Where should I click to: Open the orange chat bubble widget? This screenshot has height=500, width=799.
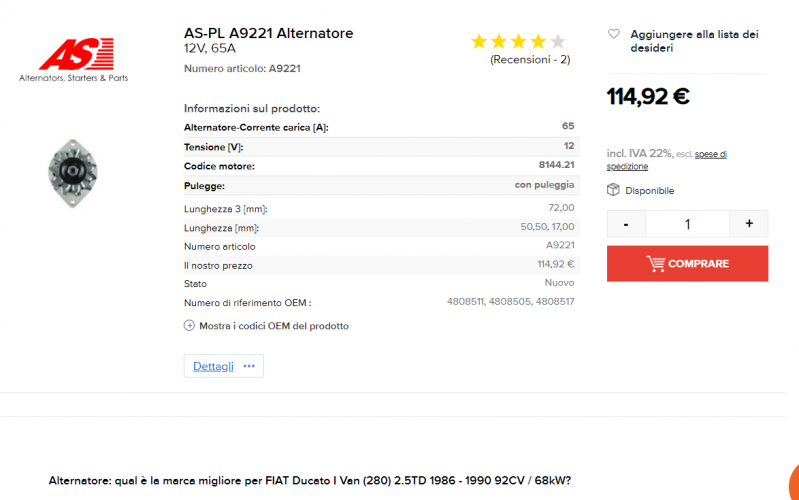coord(792,480)
